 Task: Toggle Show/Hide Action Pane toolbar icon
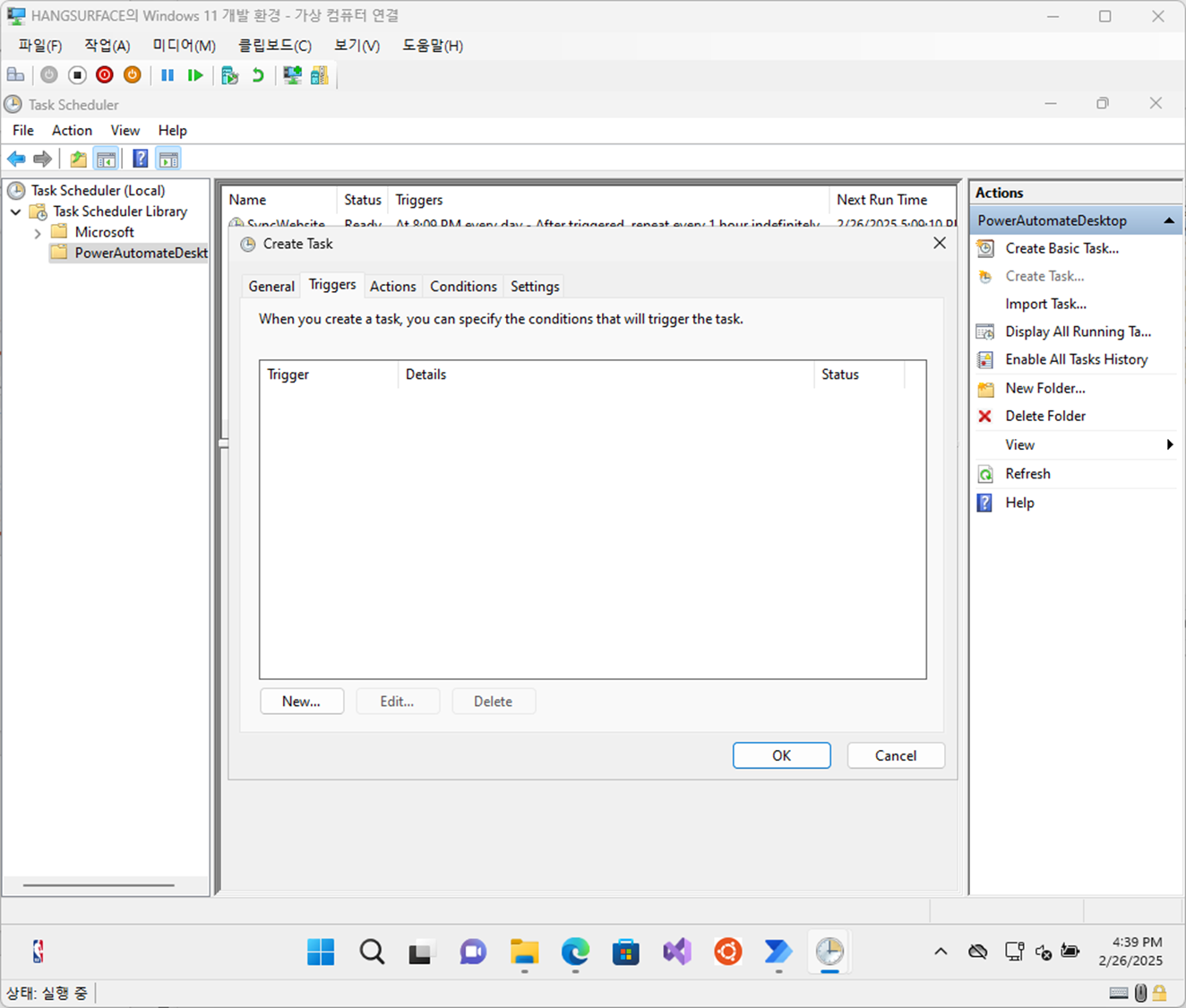click(168, 159)
